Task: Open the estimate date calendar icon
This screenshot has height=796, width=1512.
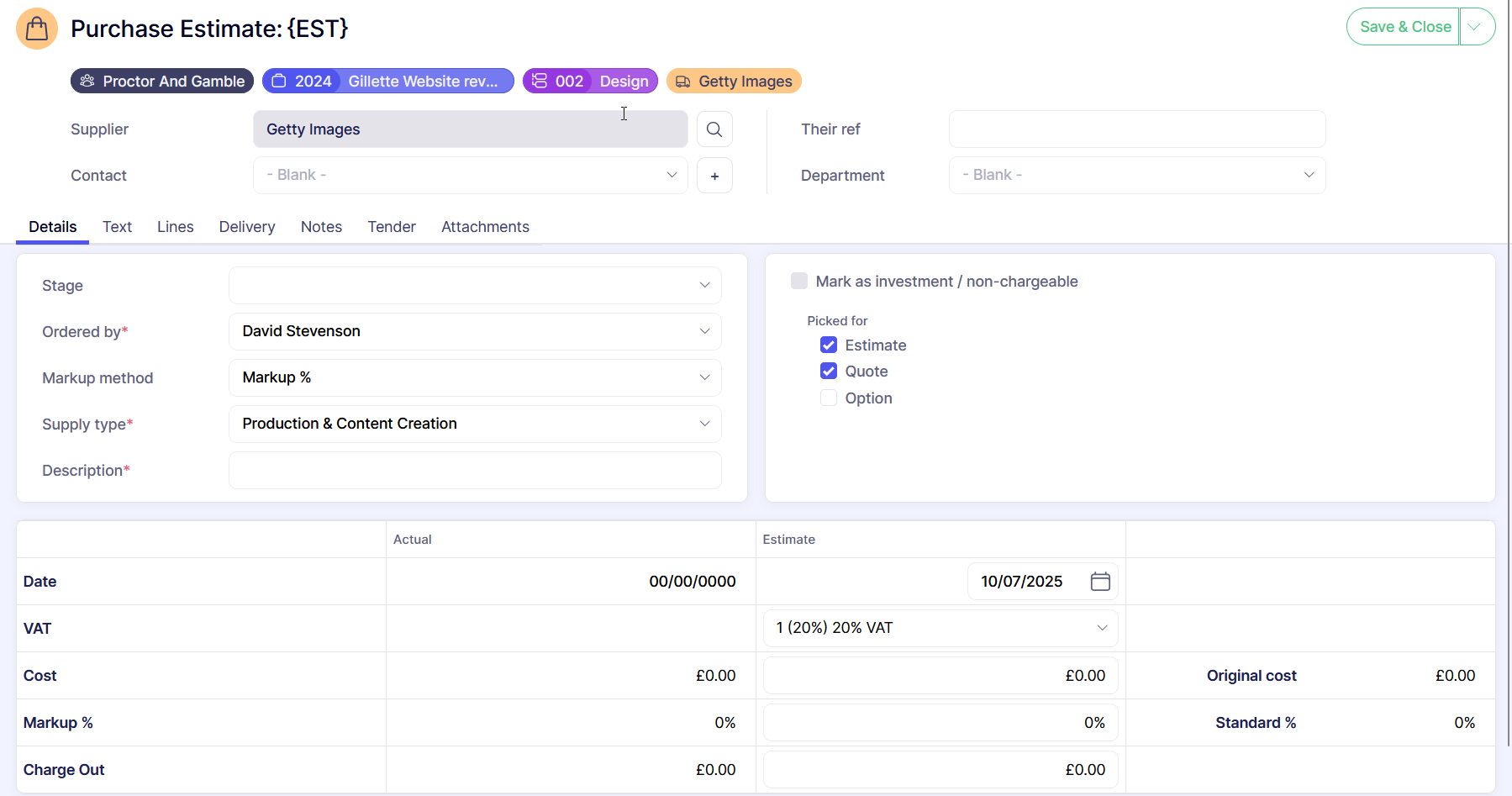Action: [x=1100, y=582]
